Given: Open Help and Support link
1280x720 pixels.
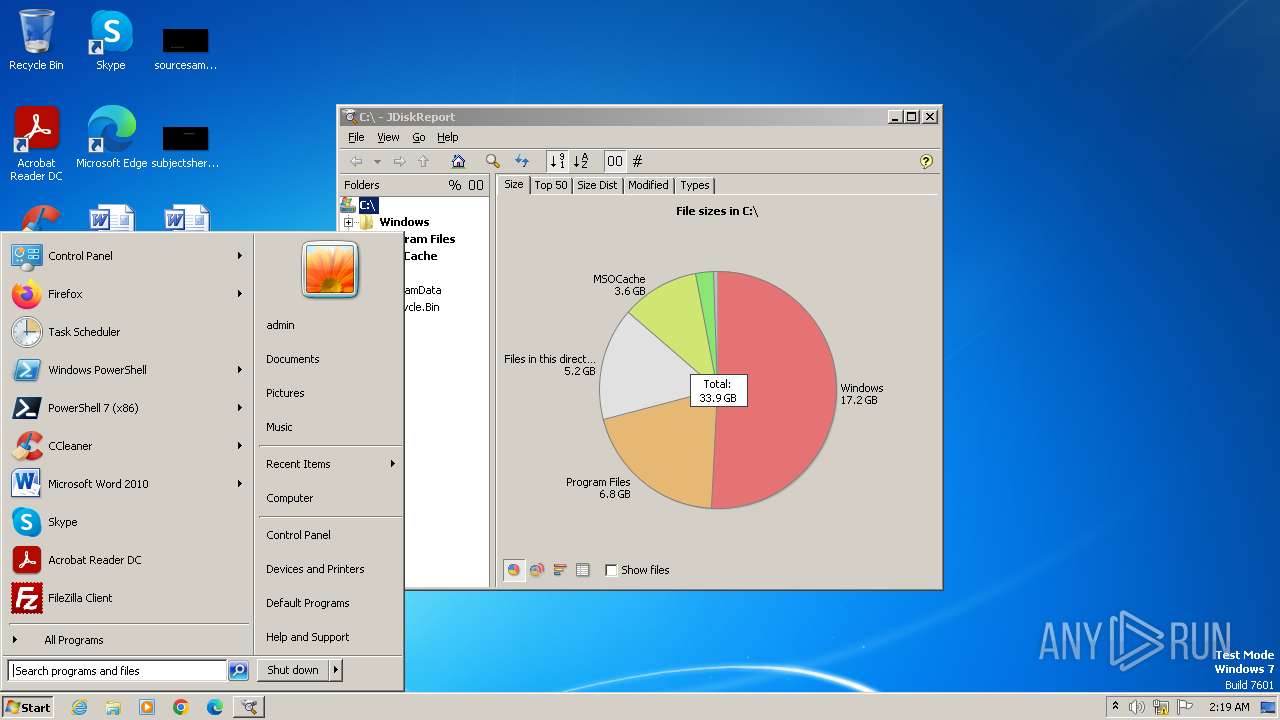Looking at the screenshot, I should coord(308,637).
